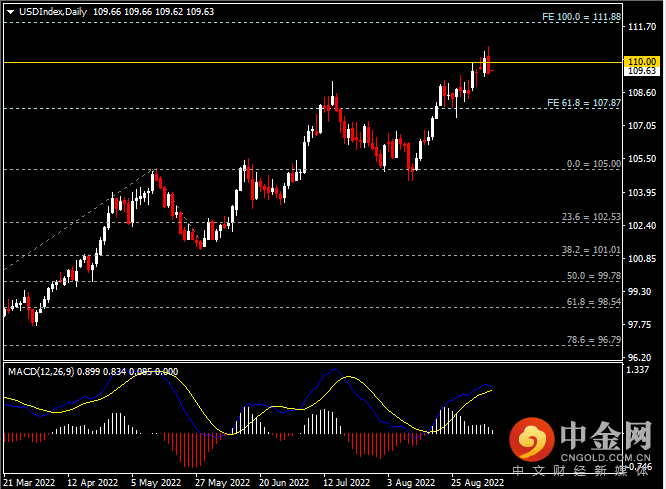The image size is (666, 489).
Task: Click the 20 Jun 2022 date label
Action: (284, 483)
